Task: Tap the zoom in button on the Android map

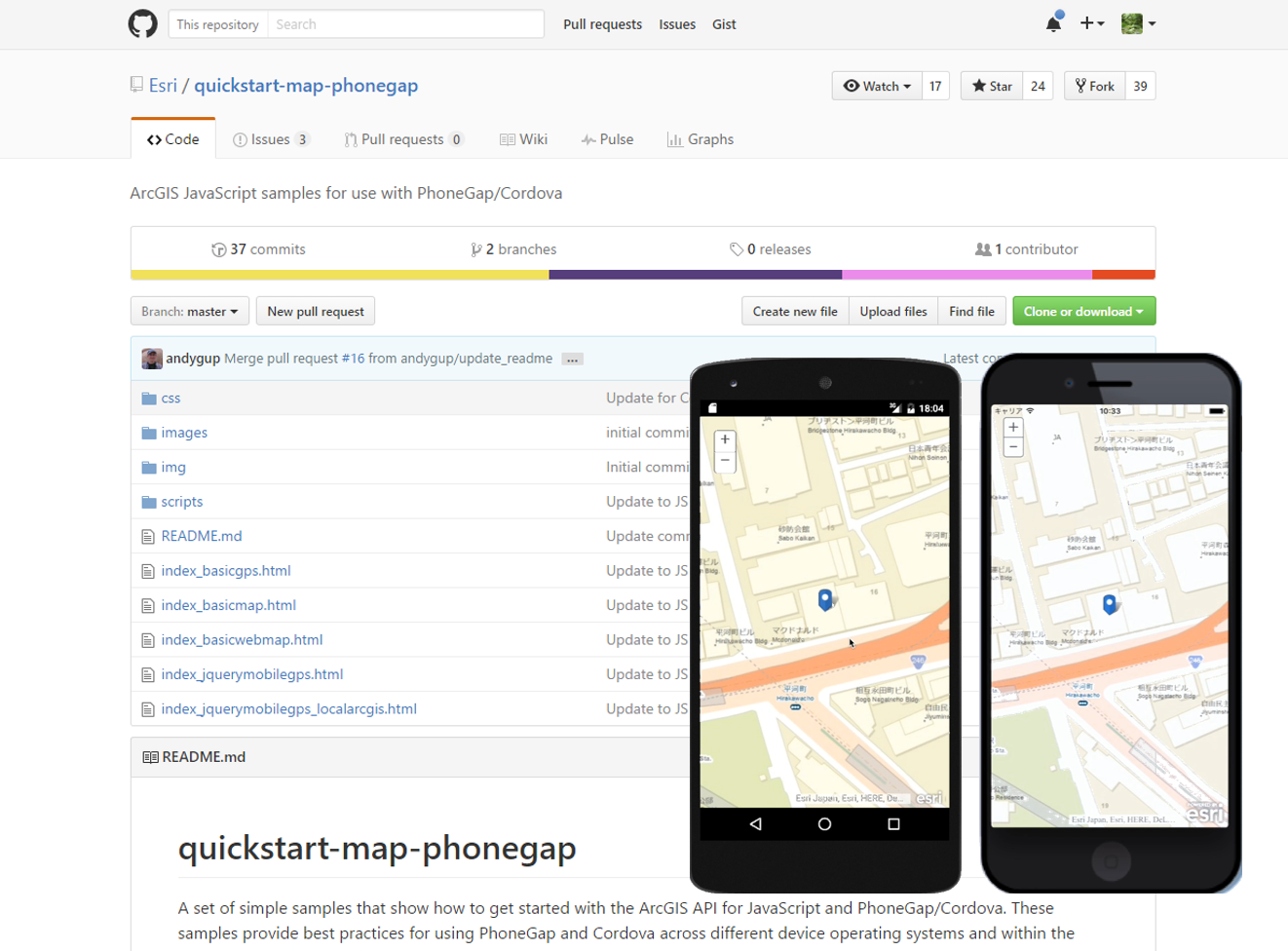Action: click(x=725, y=440)
